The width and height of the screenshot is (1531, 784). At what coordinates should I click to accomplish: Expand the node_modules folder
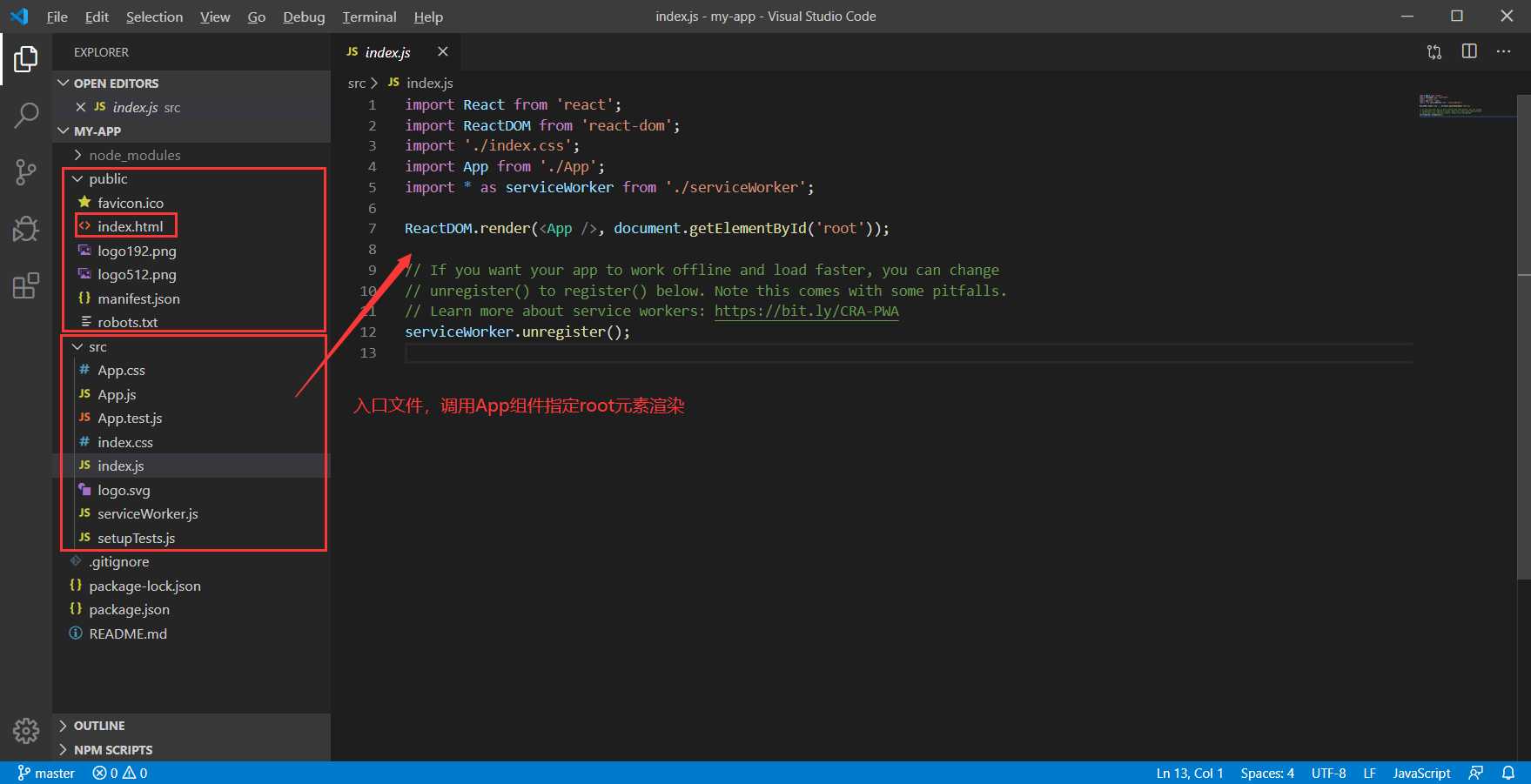[191, 155]
